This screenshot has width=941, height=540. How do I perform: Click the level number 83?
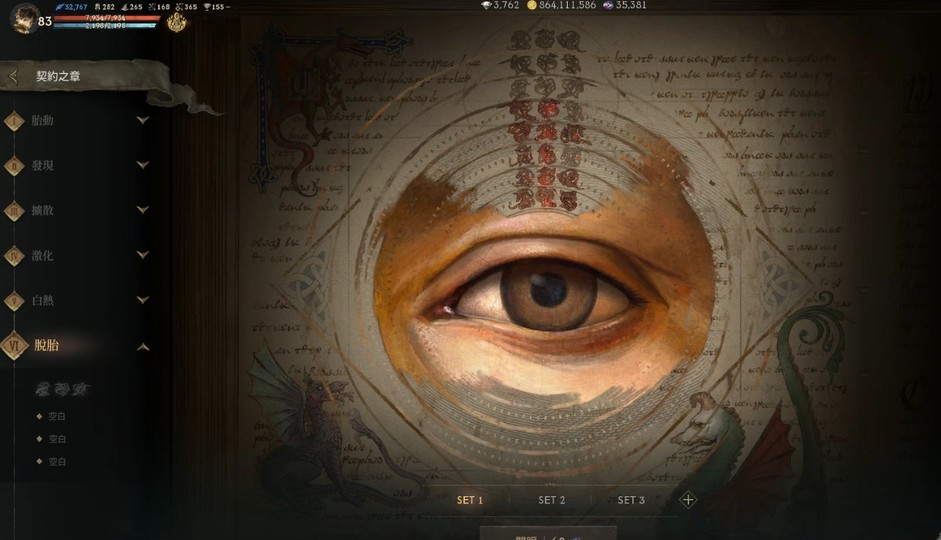coord(45,22)
